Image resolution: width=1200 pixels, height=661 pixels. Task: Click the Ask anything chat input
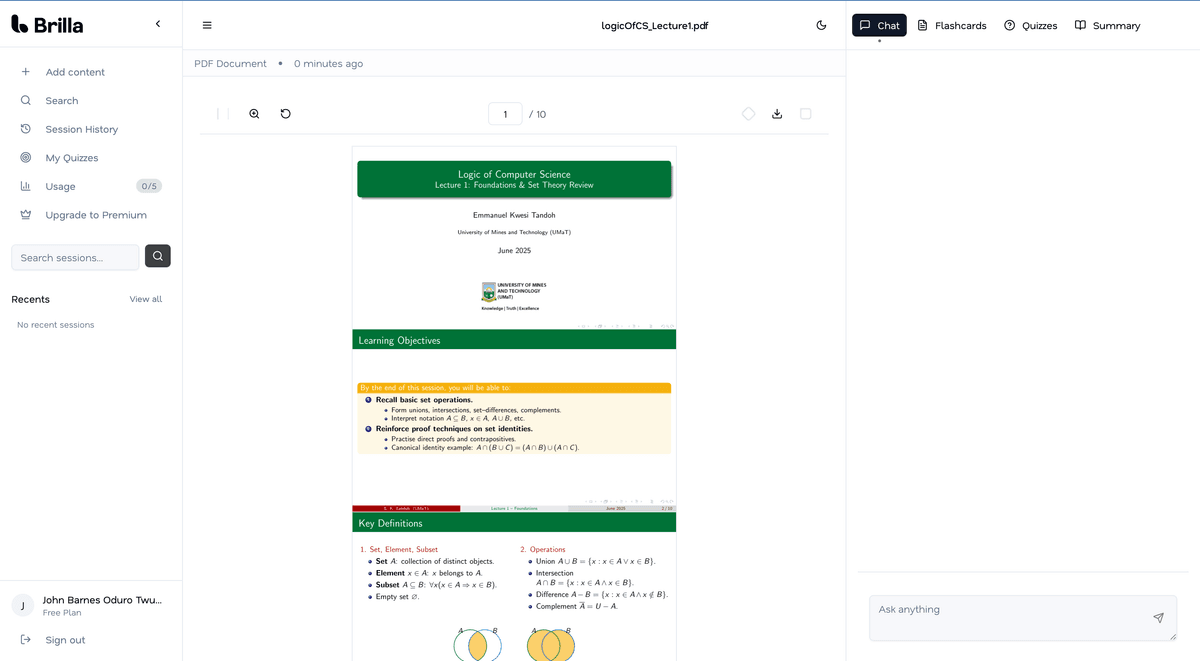(x=1022, y=618)
